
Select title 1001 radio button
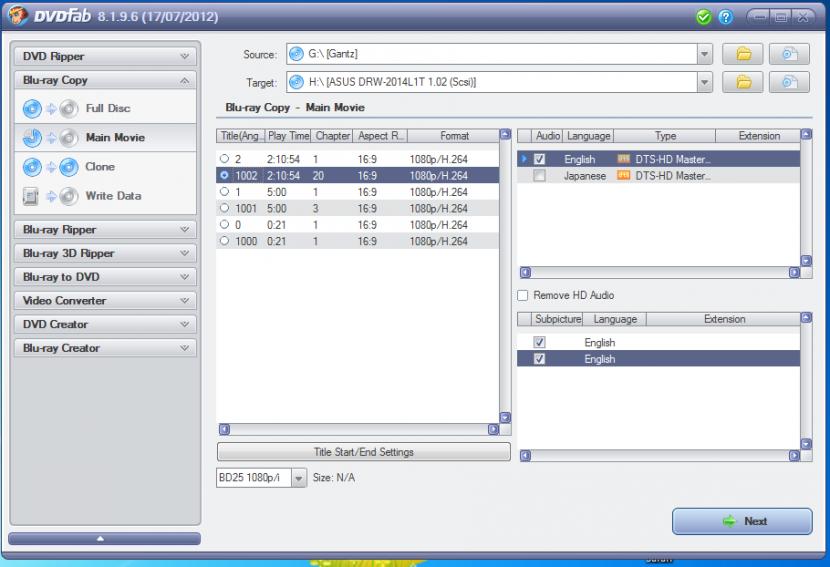224,208
